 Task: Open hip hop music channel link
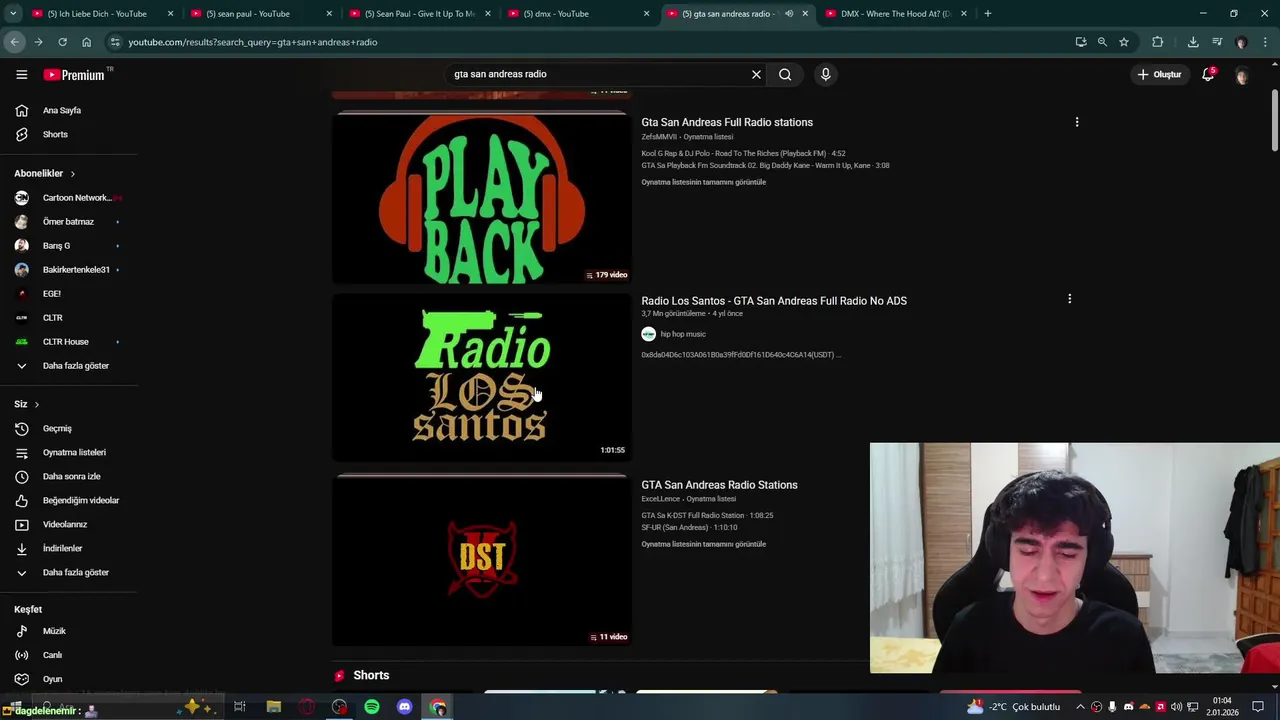[683, 334]
